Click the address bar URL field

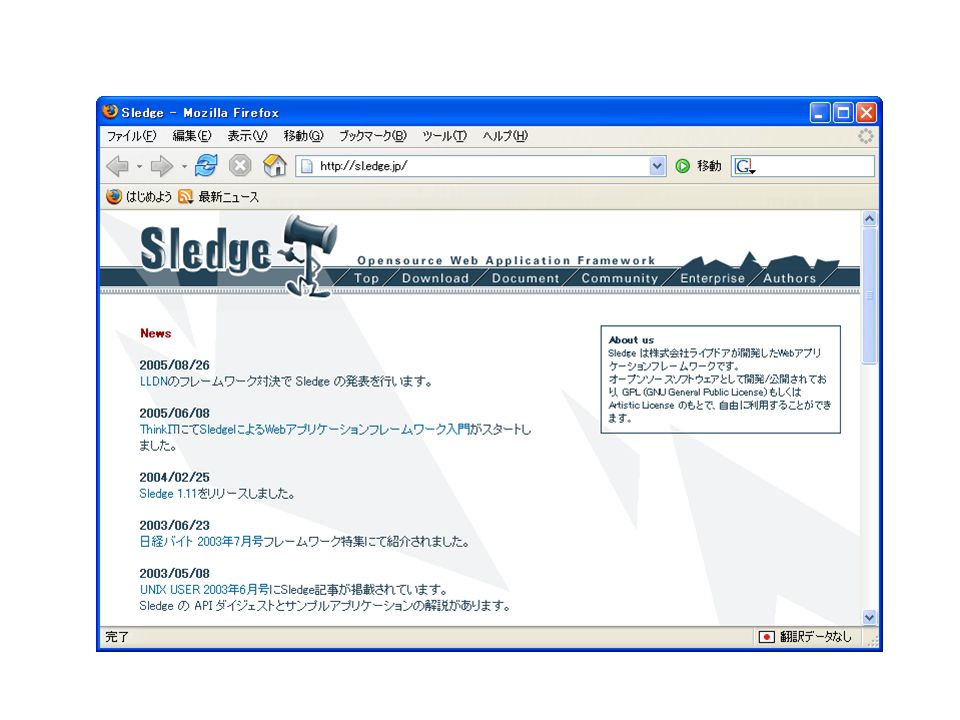pyautogui.click(x=481, y=166)
